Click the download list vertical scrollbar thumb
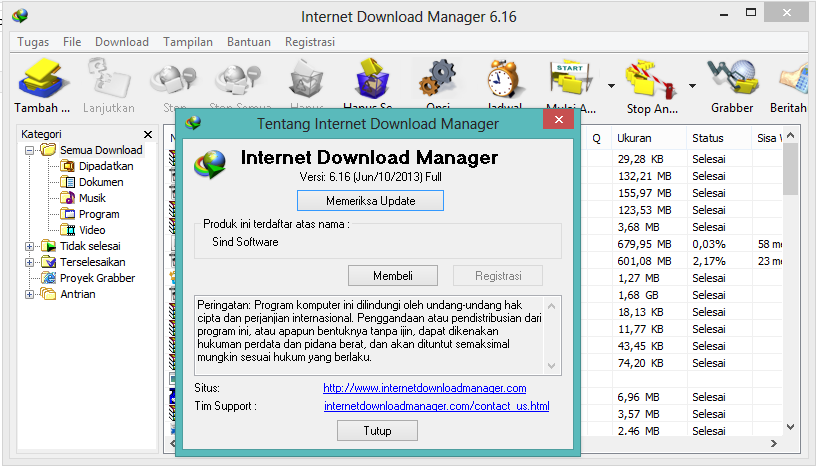The image size is (816, 467). pyautogui.click(x=790, y=169)
